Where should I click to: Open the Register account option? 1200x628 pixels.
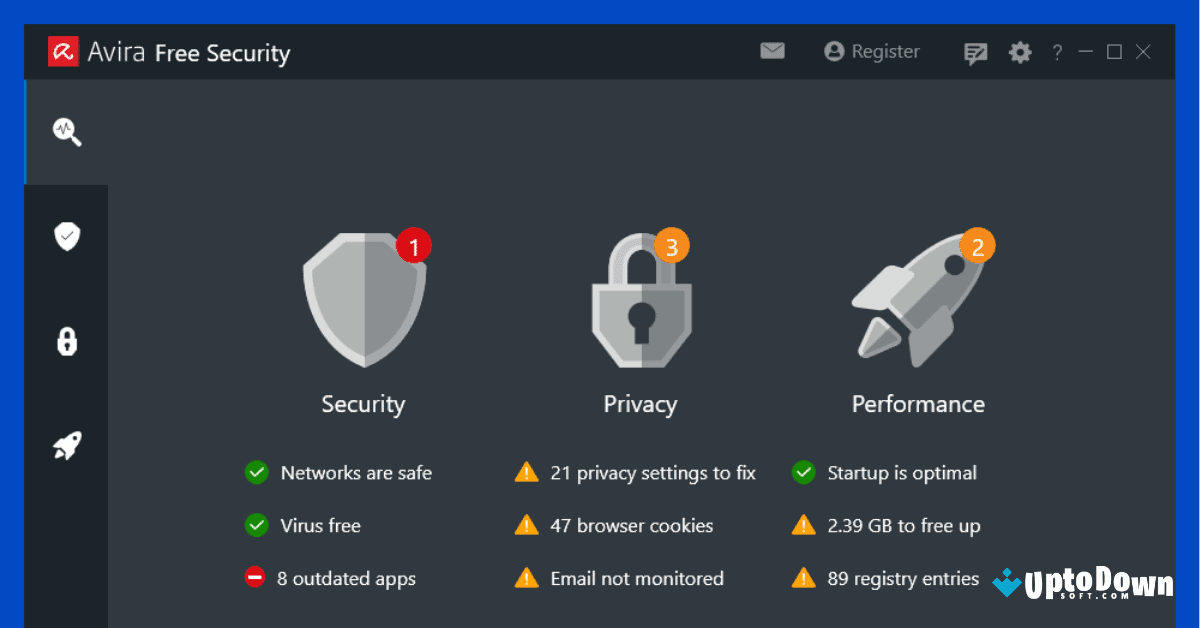pyautogui.click(x=871, y=51)
